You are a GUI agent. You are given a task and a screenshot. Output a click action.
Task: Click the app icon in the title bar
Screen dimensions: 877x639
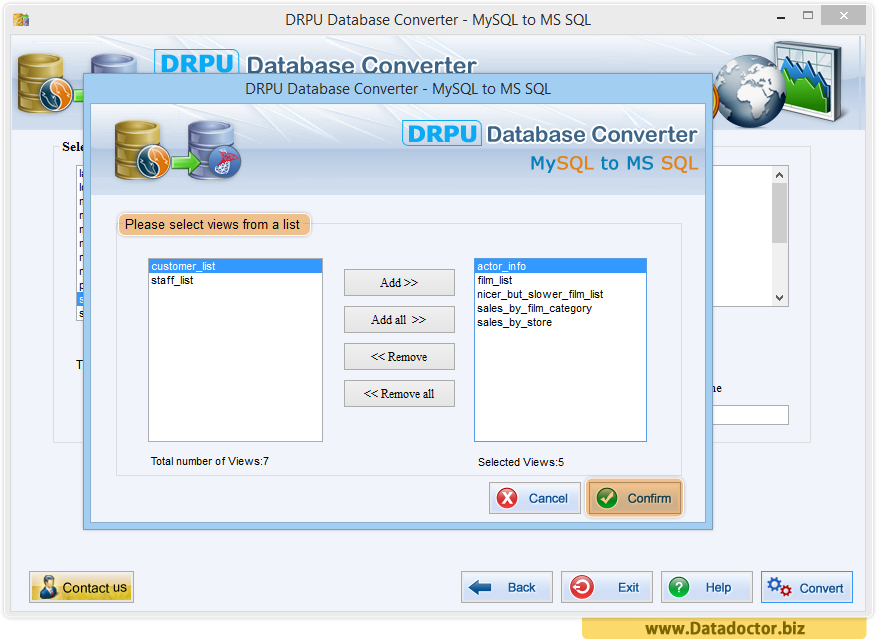pyautogui.click(x=21, y=20)
